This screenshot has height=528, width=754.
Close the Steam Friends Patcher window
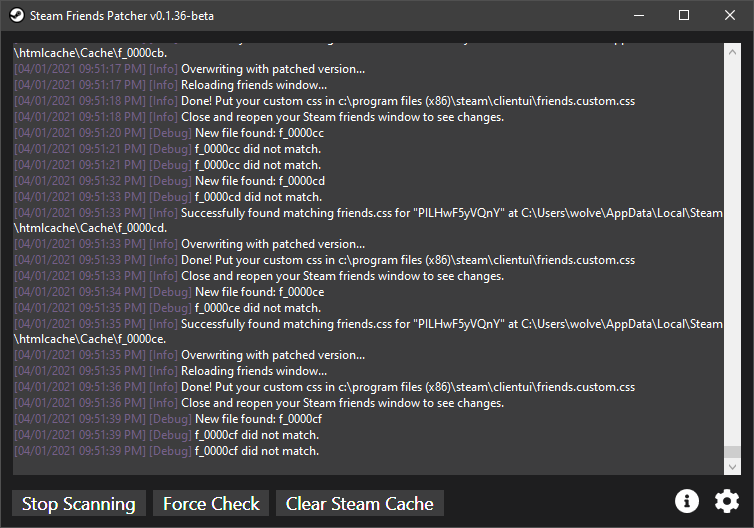[730, 15]
